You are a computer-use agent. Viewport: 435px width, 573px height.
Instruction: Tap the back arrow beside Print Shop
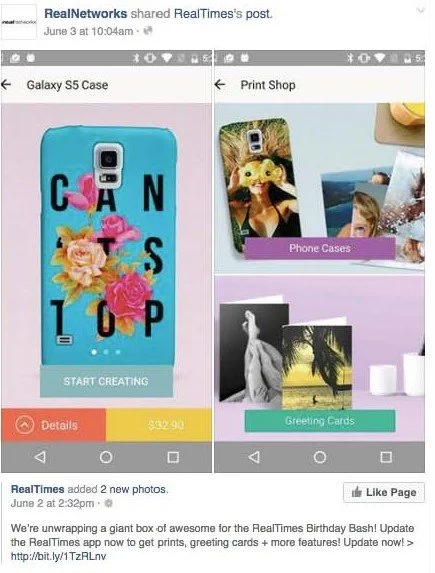point(220,85)
